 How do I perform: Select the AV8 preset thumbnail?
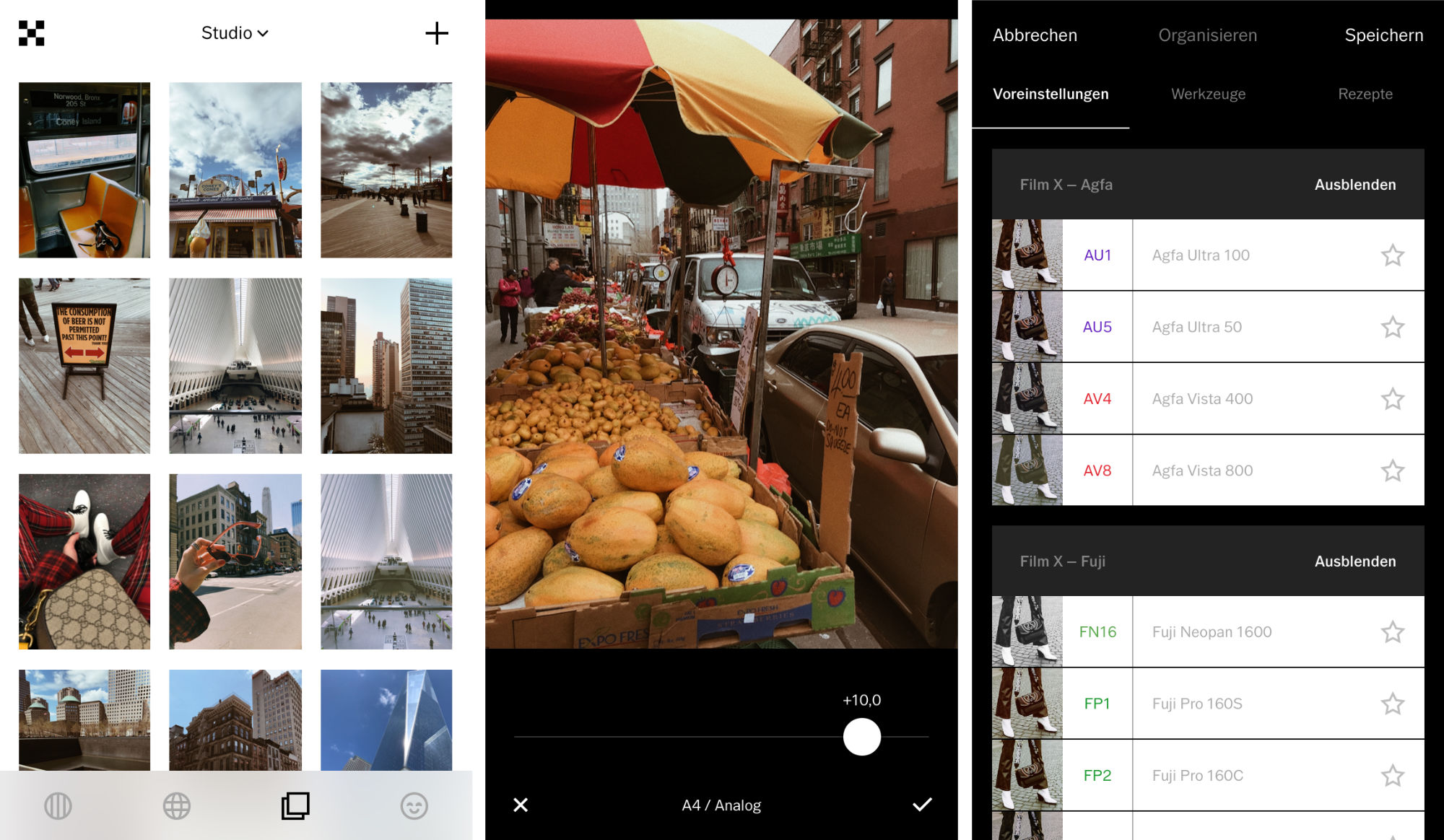1027,471
